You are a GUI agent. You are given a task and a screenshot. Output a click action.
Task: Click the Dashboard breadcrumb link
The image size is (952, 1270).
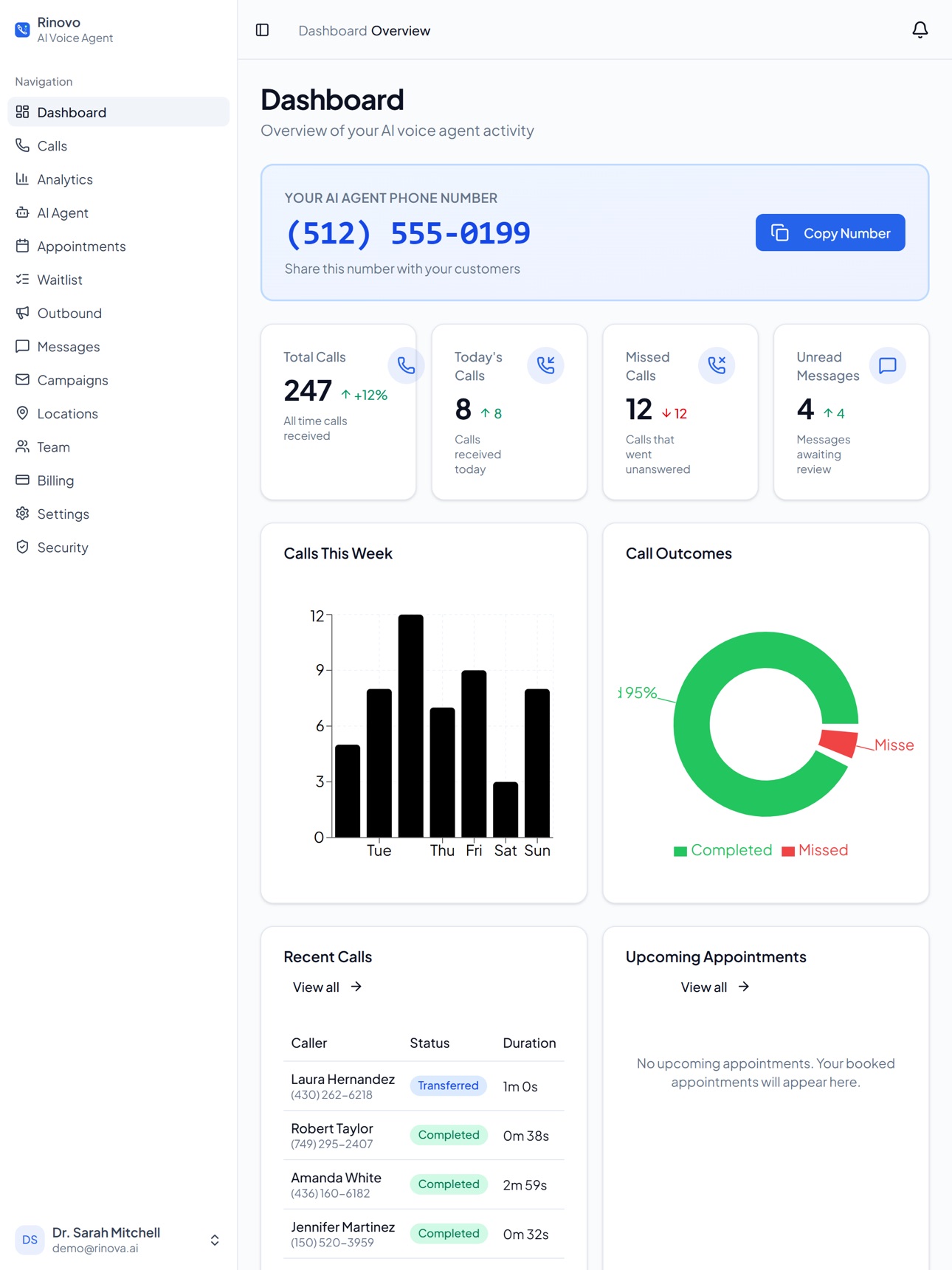(332, 31)
